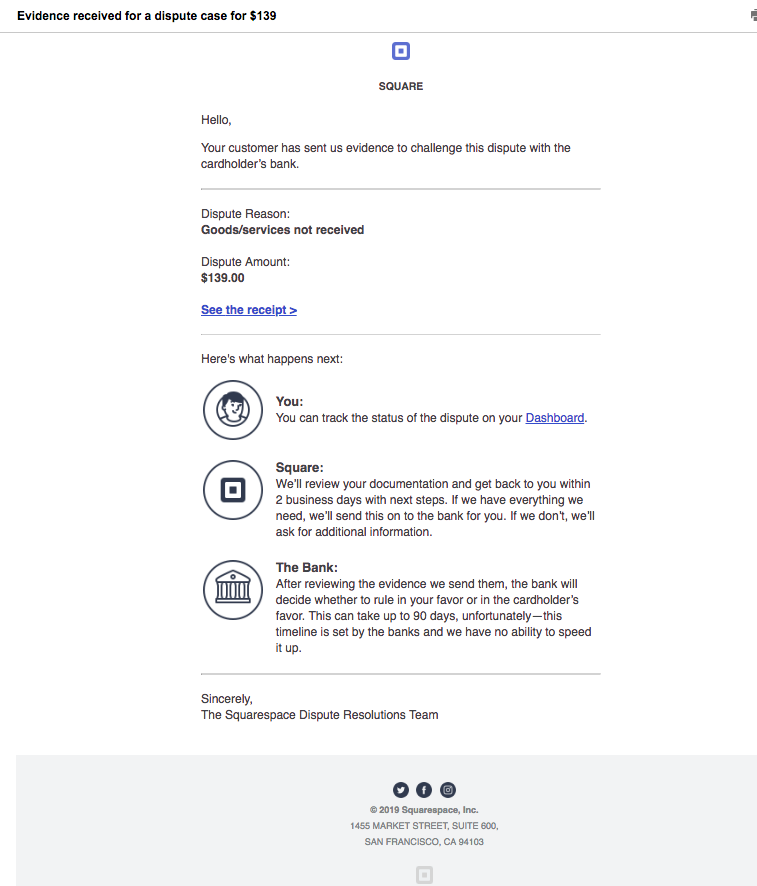Viewport: 757px width, 886px height.
Task: Click the bold The Bank: heading
Action: point(307,568)
